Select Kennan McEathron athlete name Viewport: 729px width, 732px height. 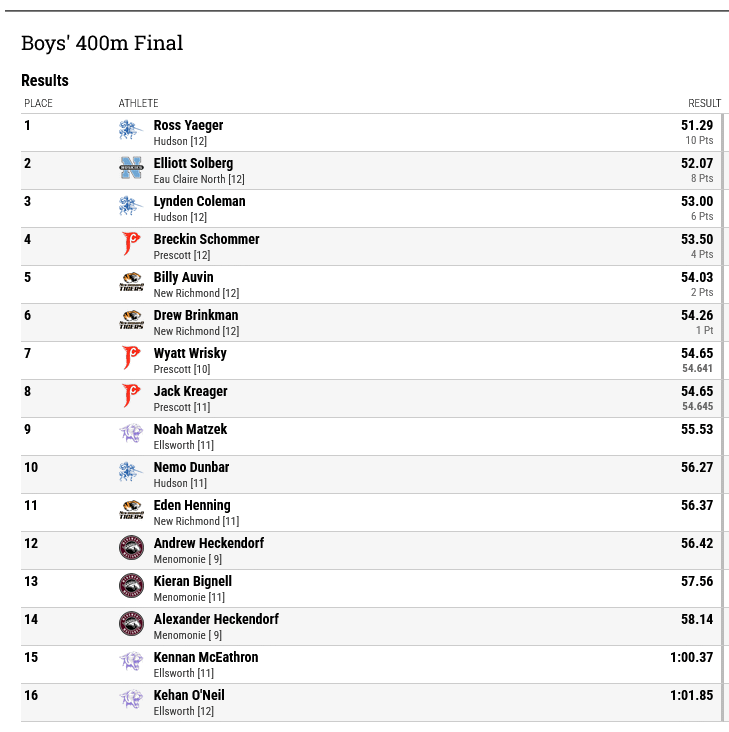pyautogui.click(x=206, y=657)
